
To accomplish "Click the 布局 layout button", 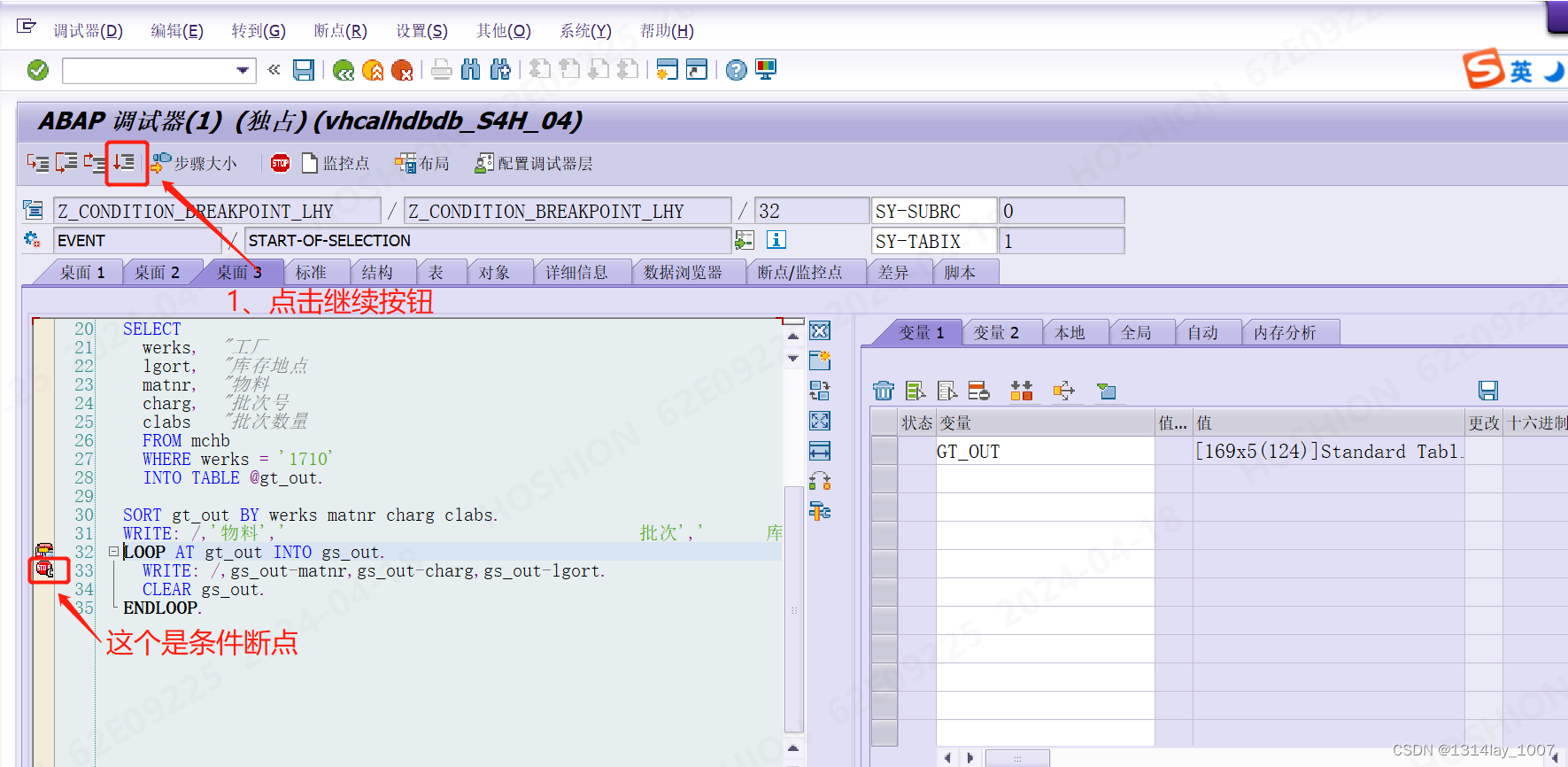I will click(x=422, y=163).
